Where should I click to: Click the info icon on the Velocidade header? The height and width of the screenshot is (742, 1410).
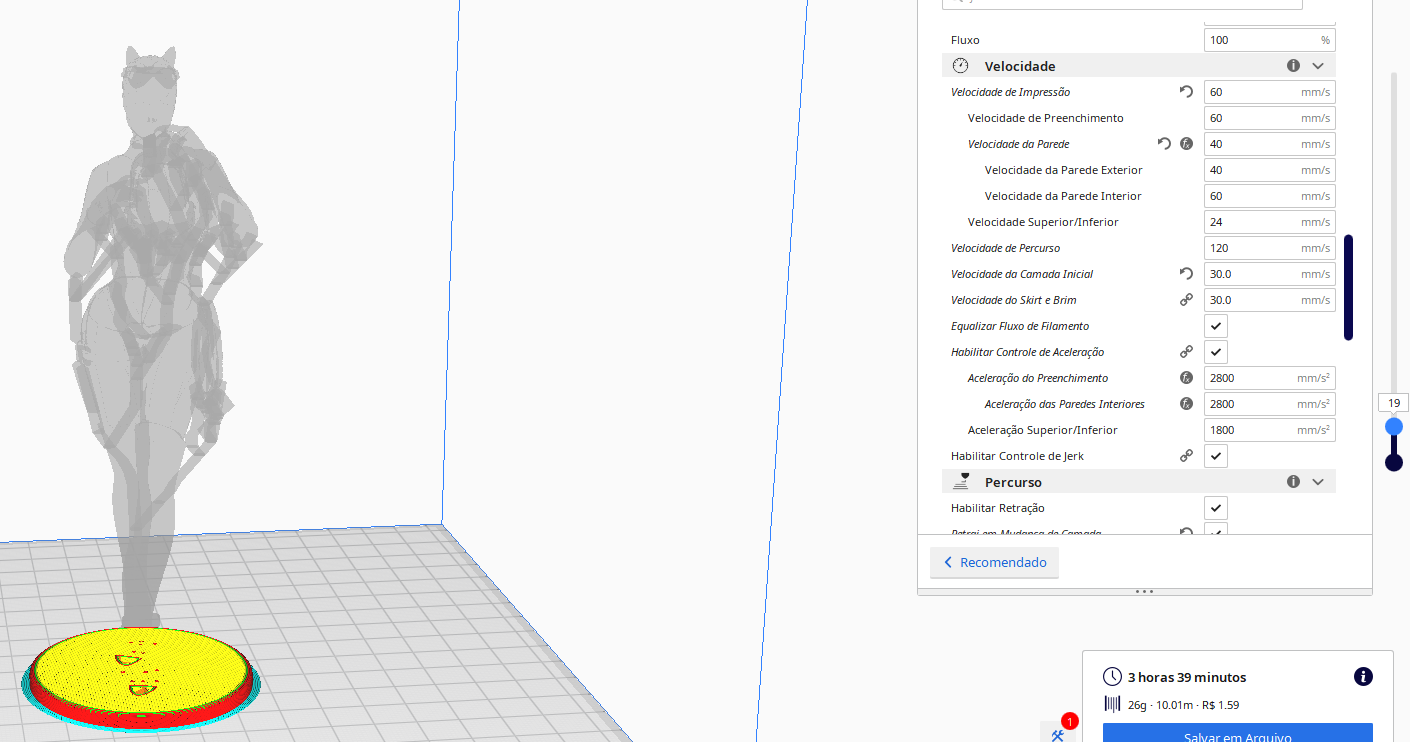(x=1293, y=64)
